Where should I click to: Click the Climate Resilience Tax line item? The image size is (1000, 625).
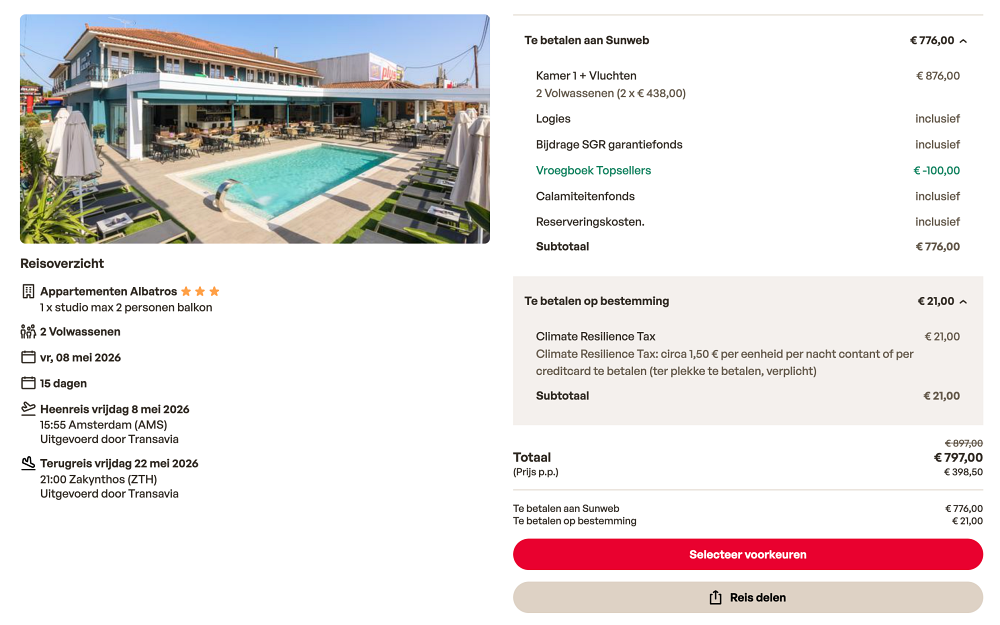(596, 337)
